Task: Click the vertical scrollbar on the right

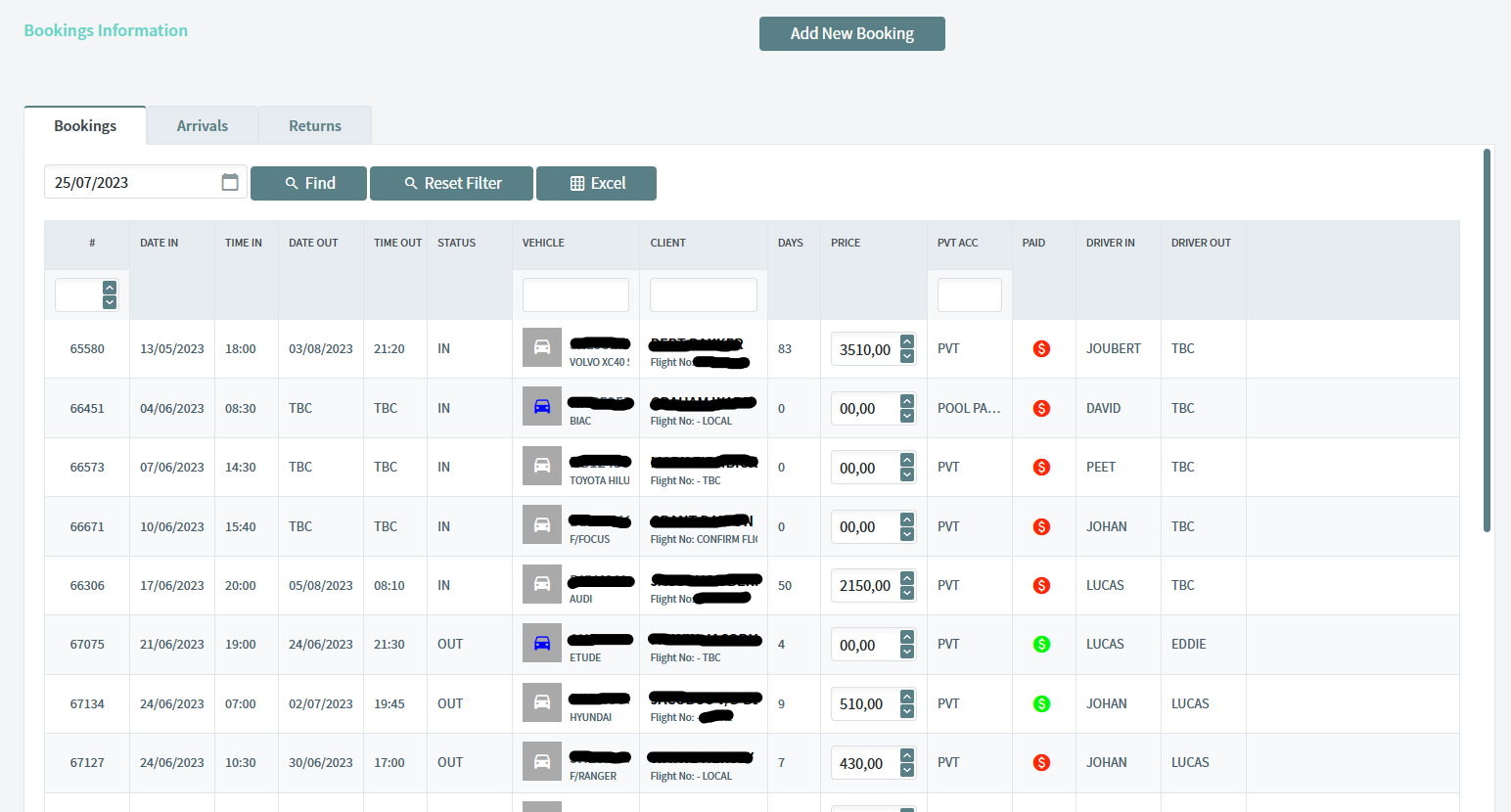Action: click(1487, 340)
